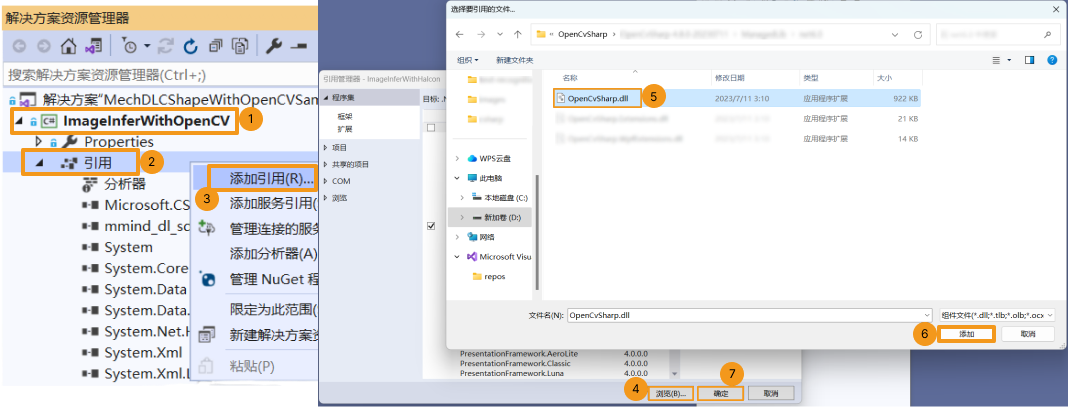Open the 组织 menu in file dialog
Image resolution: width=1068 pixels, height=407 pixels.
(x=467, y=60)
